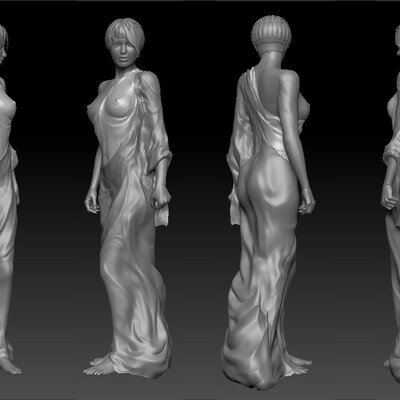This screenshot has width=400, height=400.
Task: Select the partially visible statue at left edge
Action: [x=9, y=200]
